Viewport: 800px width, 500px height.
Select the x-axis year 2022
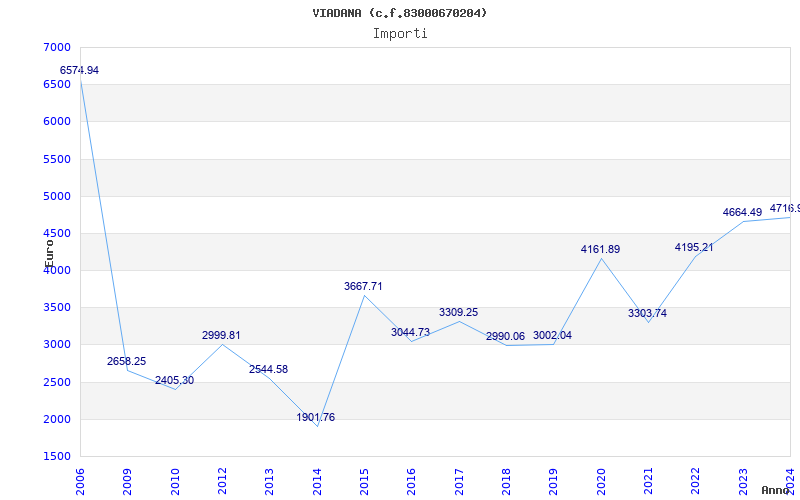coord(696,482)
